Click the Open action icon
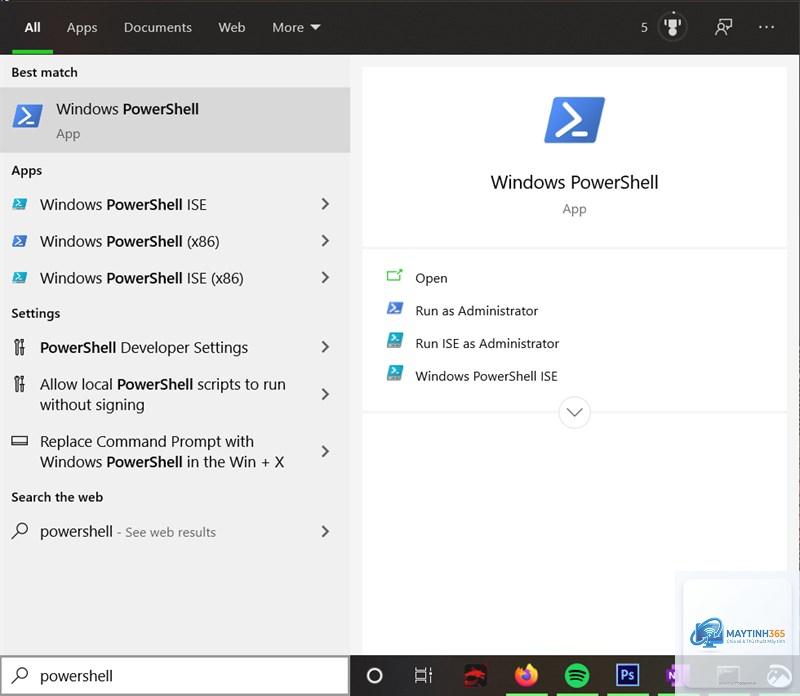The width and height of the screenshot is (800, 696). tap(394, 276)
